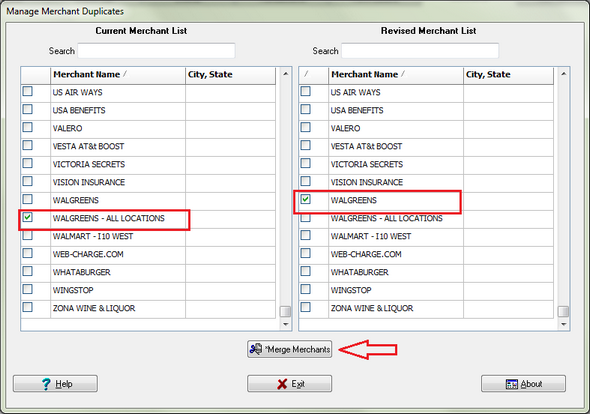Check WINGSTOP in Current Merchant List
Screen dimensions: 590x414
pyautogui.click(x=27, y=289)
